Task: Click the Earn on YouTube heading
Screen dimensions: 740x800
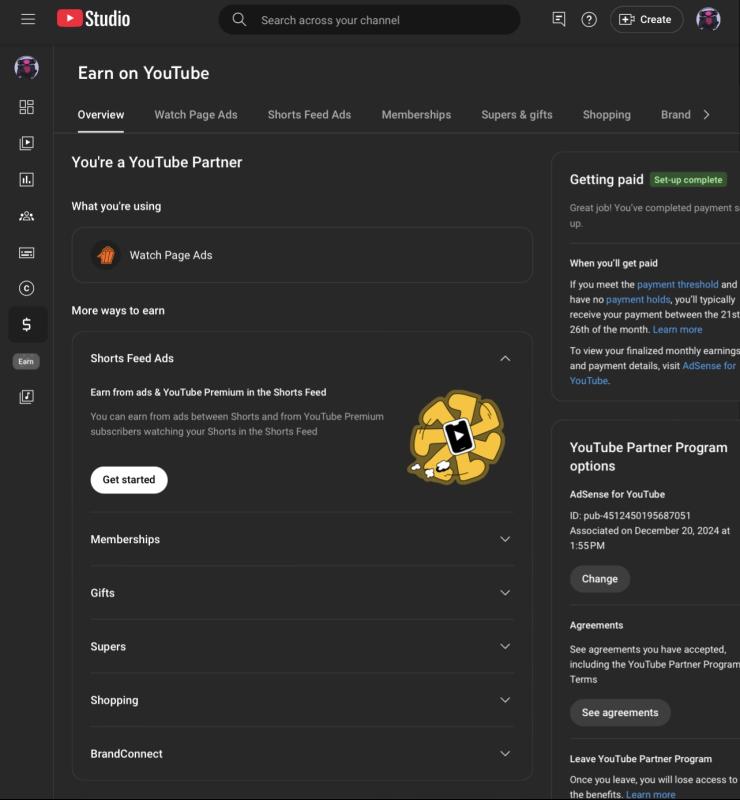Action: 143,73
